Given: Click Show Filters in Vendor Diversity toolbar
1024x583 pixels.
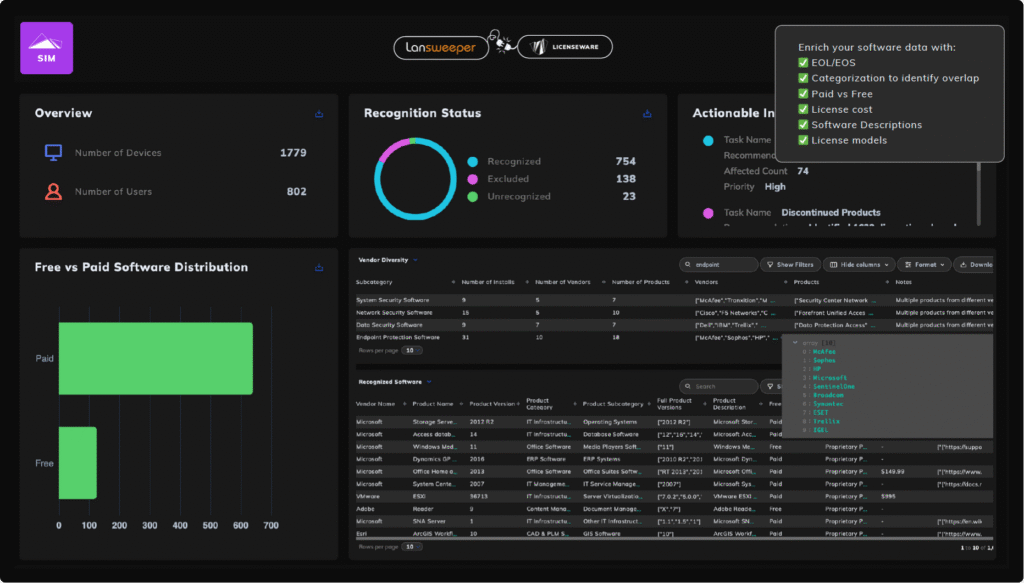Looking at the screenshot, I should click(790, 265).
